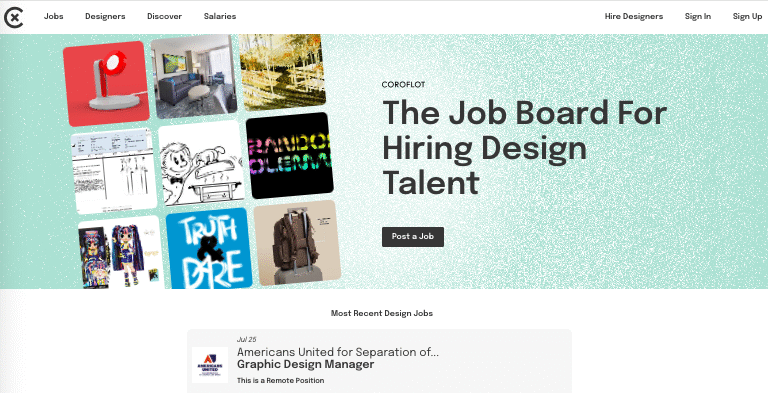
Task: Click the Coroflot logo icon
Action: pyautogui.click(x=13, y=18)
